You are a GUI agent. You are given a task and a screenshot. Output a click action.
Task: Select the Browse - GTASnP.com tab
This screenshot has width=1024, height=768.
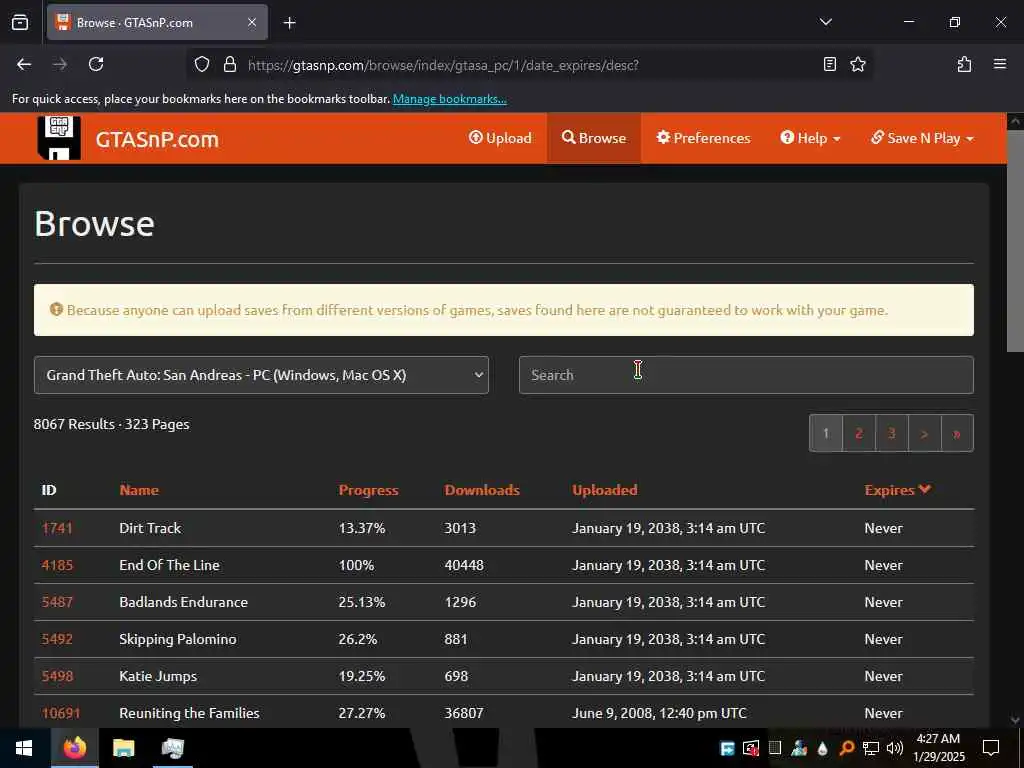coord(157,22)
